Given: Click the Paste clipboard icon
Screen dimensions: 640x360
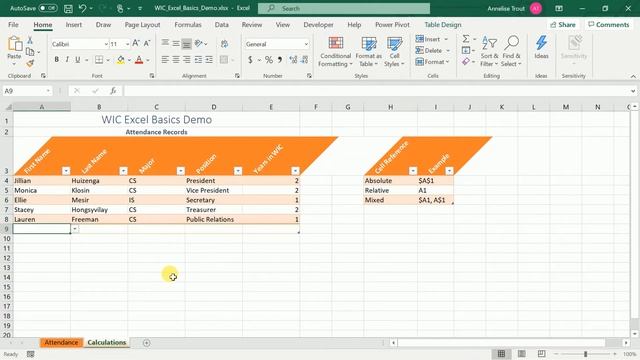Looking at the screenshot, I should click(15, 44).
